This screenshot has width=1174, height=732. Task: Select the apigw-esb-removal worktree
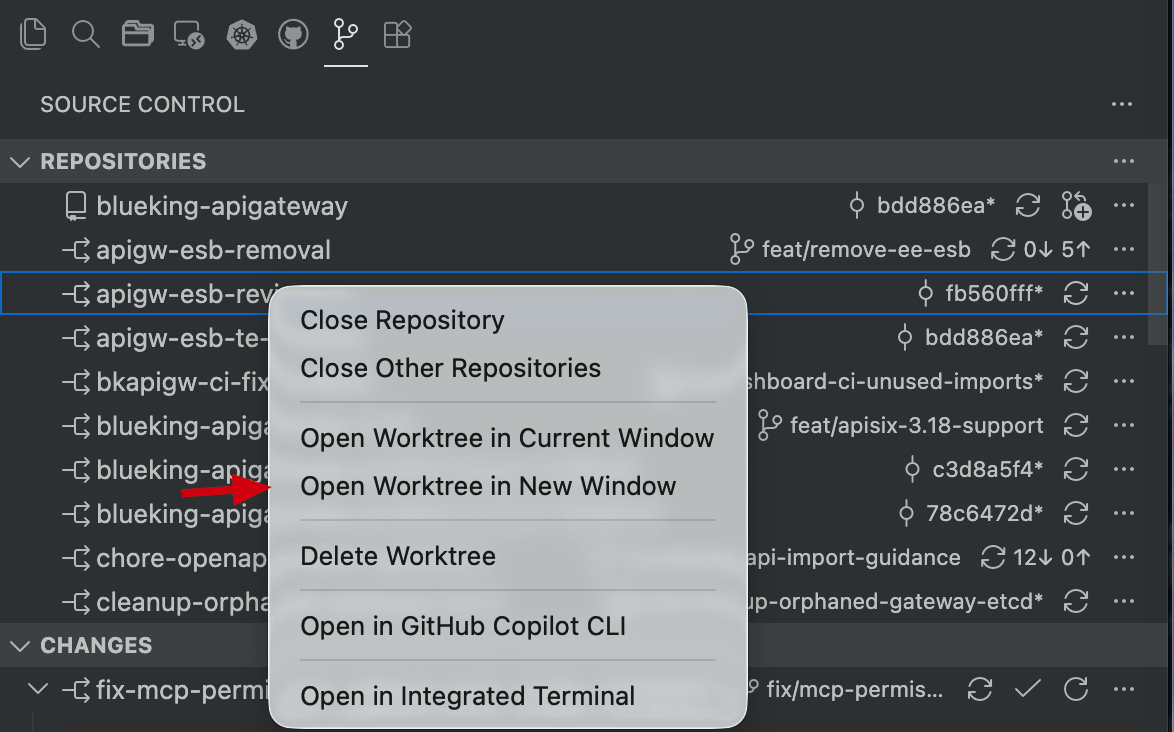coord(213,250)
